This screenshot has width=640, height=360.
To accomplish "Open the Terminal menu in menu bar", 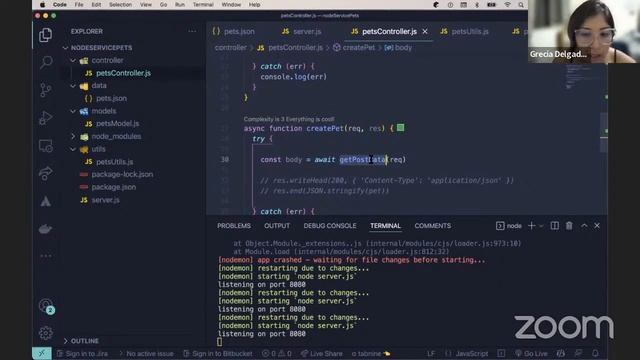I will [203, 4].
